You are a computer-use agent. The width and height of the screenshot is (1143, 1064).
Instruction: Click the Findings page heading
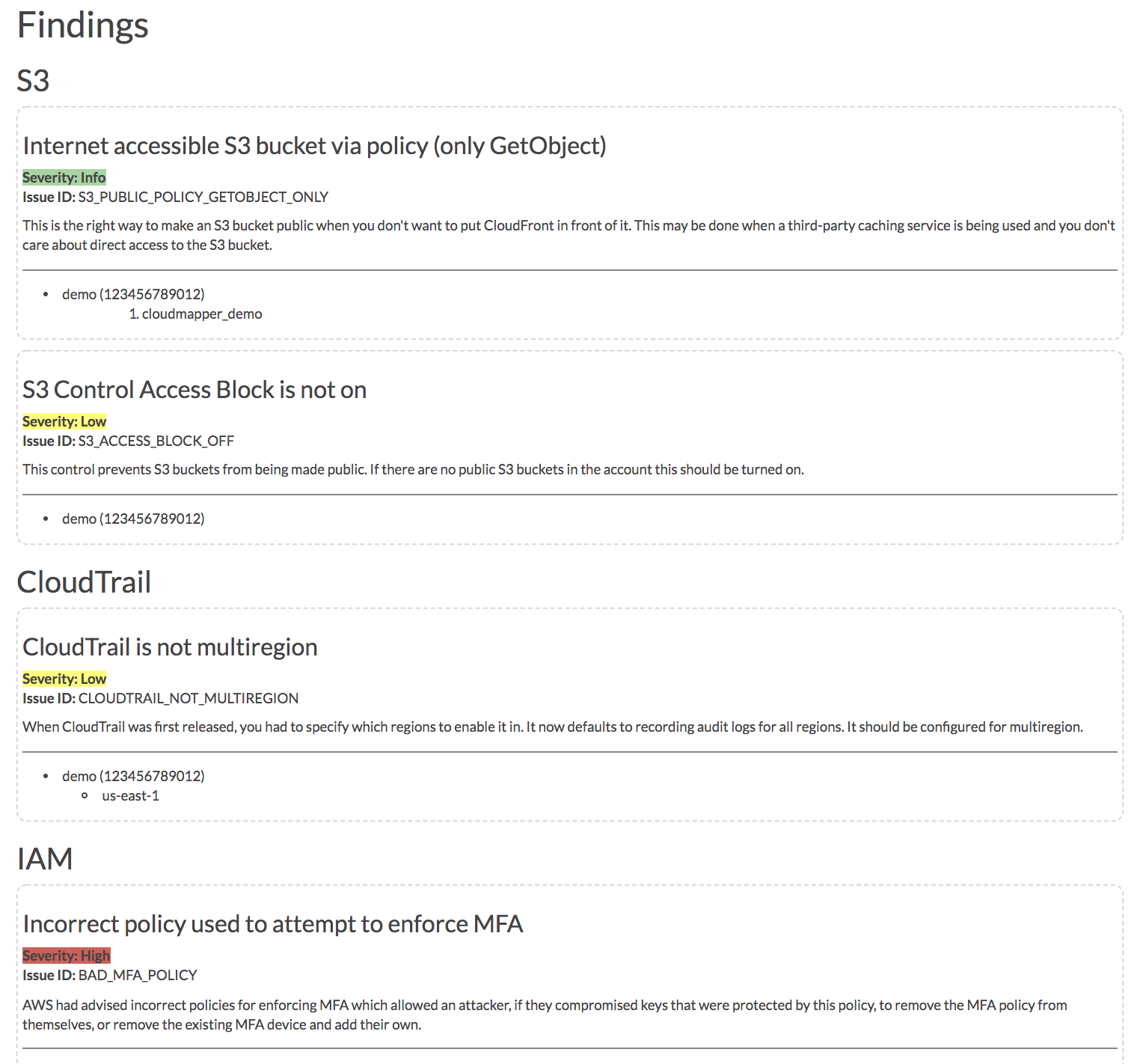(83, 25)
